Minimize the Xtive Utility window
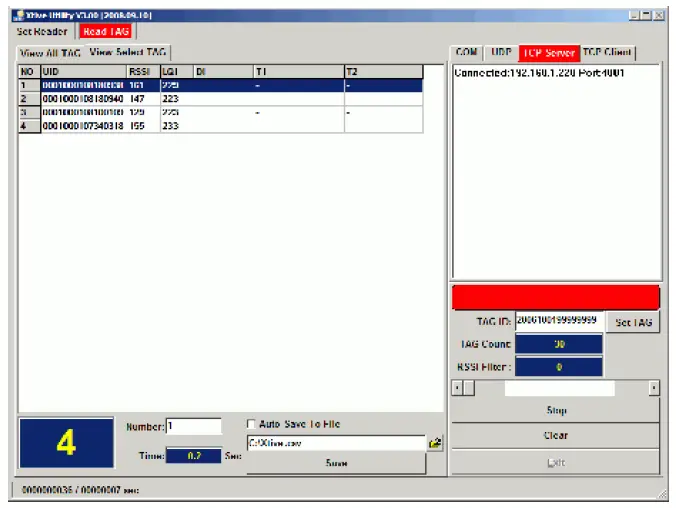 [634, 16]
